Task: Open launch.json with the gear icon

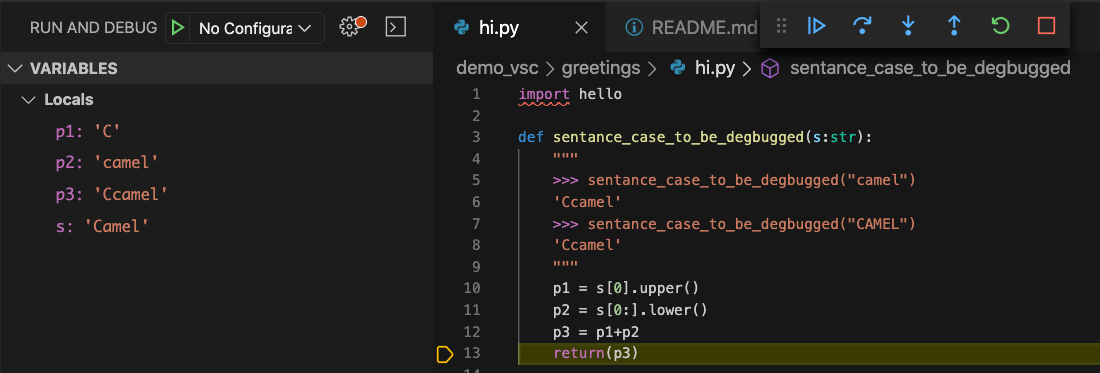Action: (350, 27)
